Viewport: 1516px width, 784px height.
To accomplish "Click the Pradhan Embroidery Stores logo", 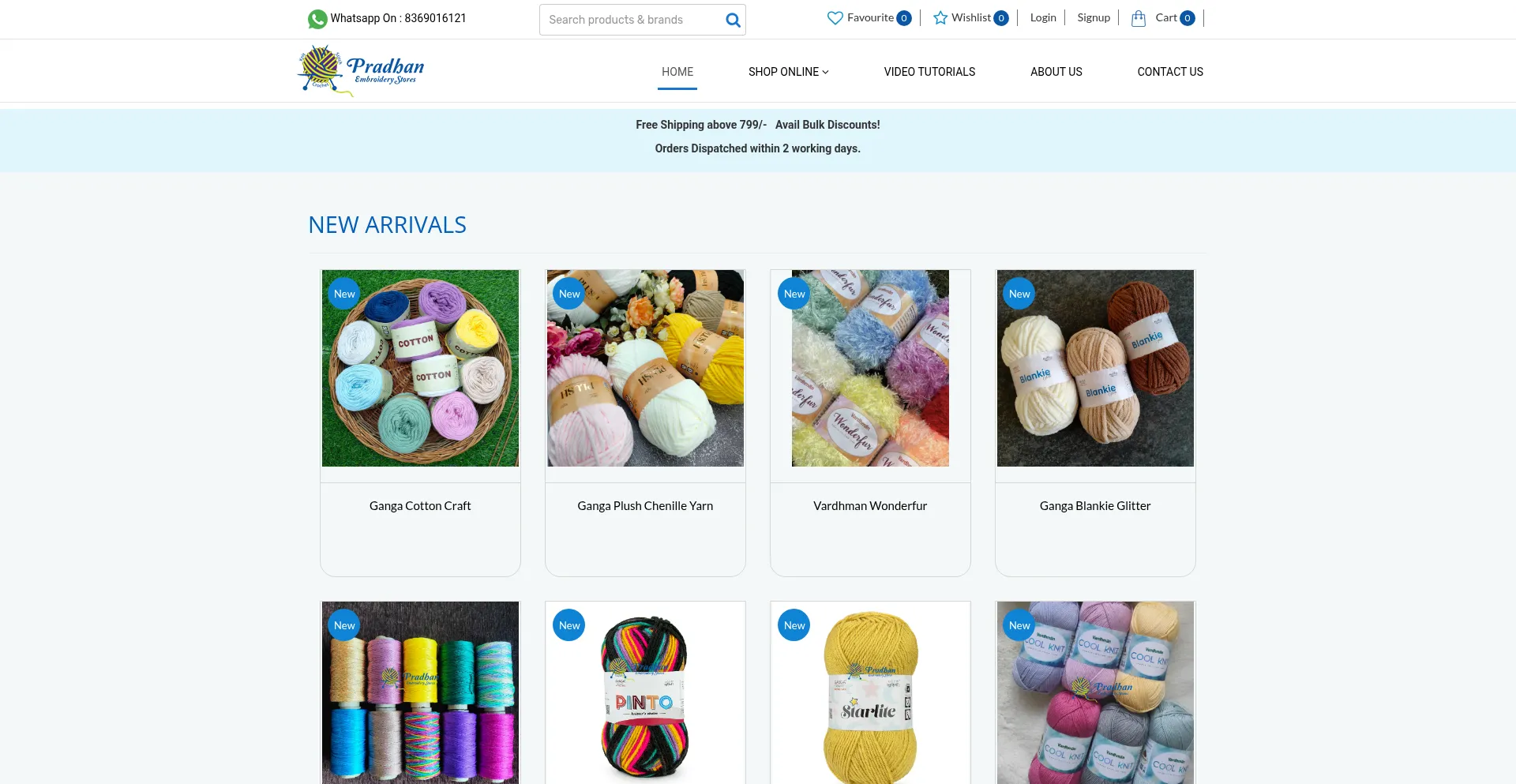I will click(x=362, y=71).
